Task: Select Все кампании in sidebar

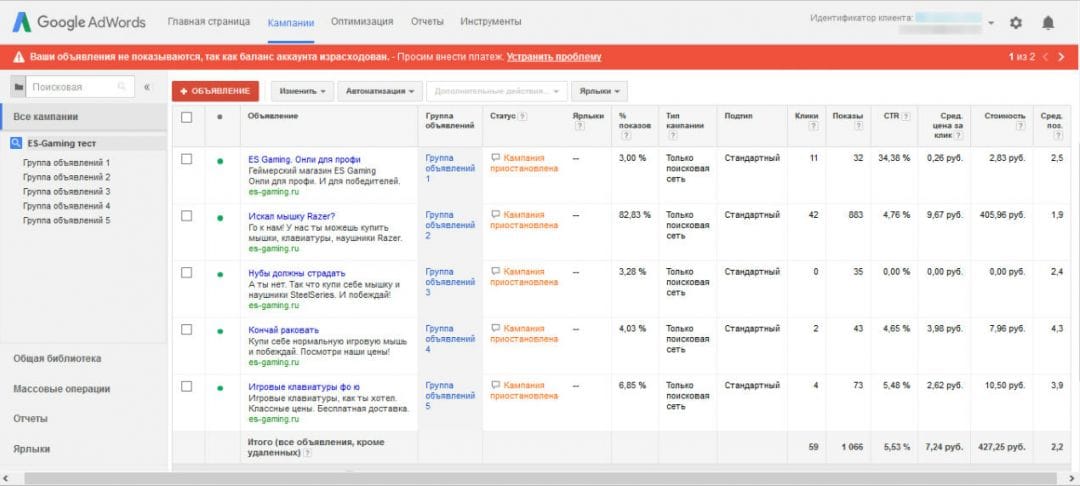Action: coord(83,117)
